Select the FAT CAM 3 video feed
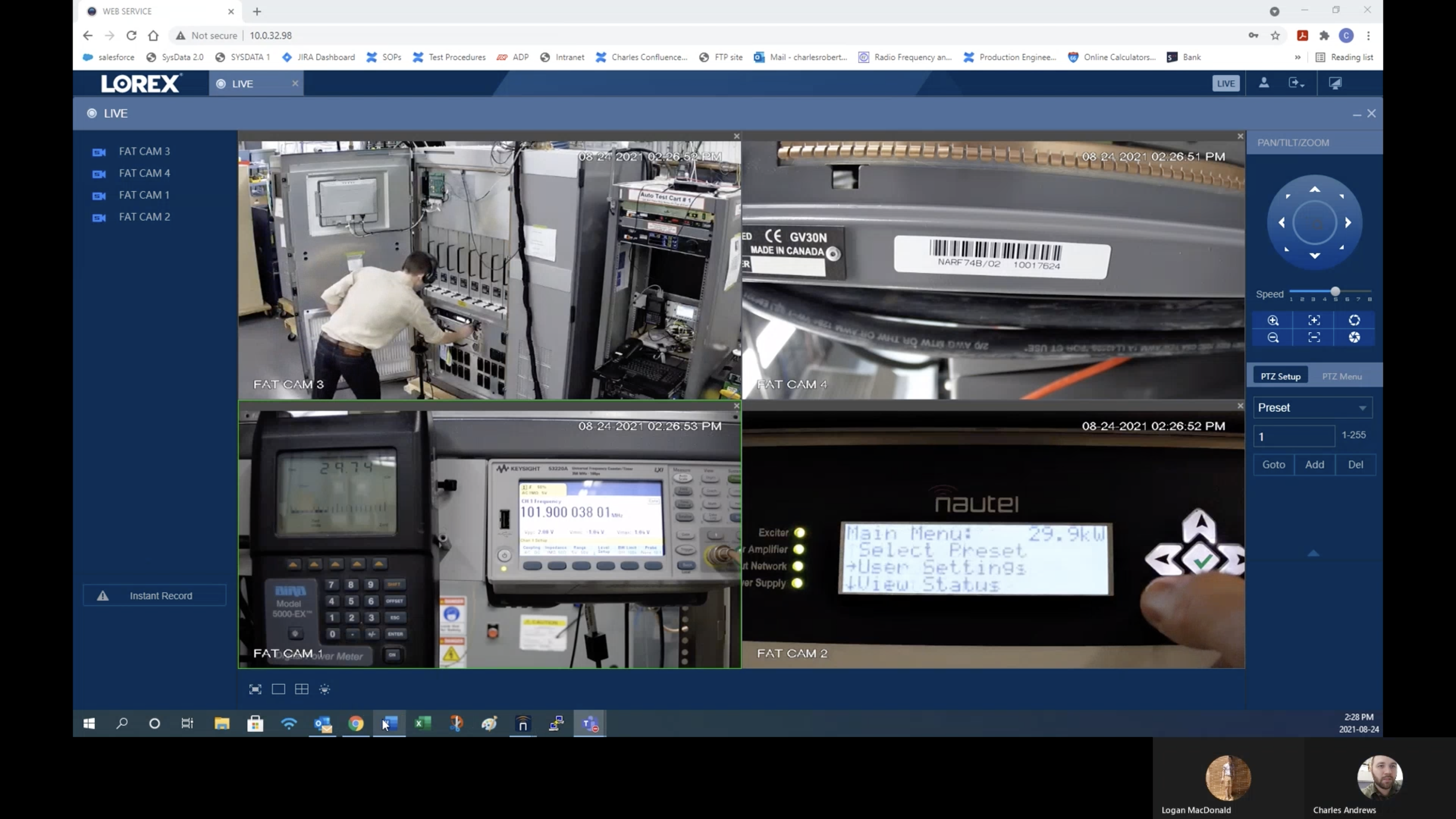Image resolution: width=1456 pixels, height=819 pixels. coord(489,270)
